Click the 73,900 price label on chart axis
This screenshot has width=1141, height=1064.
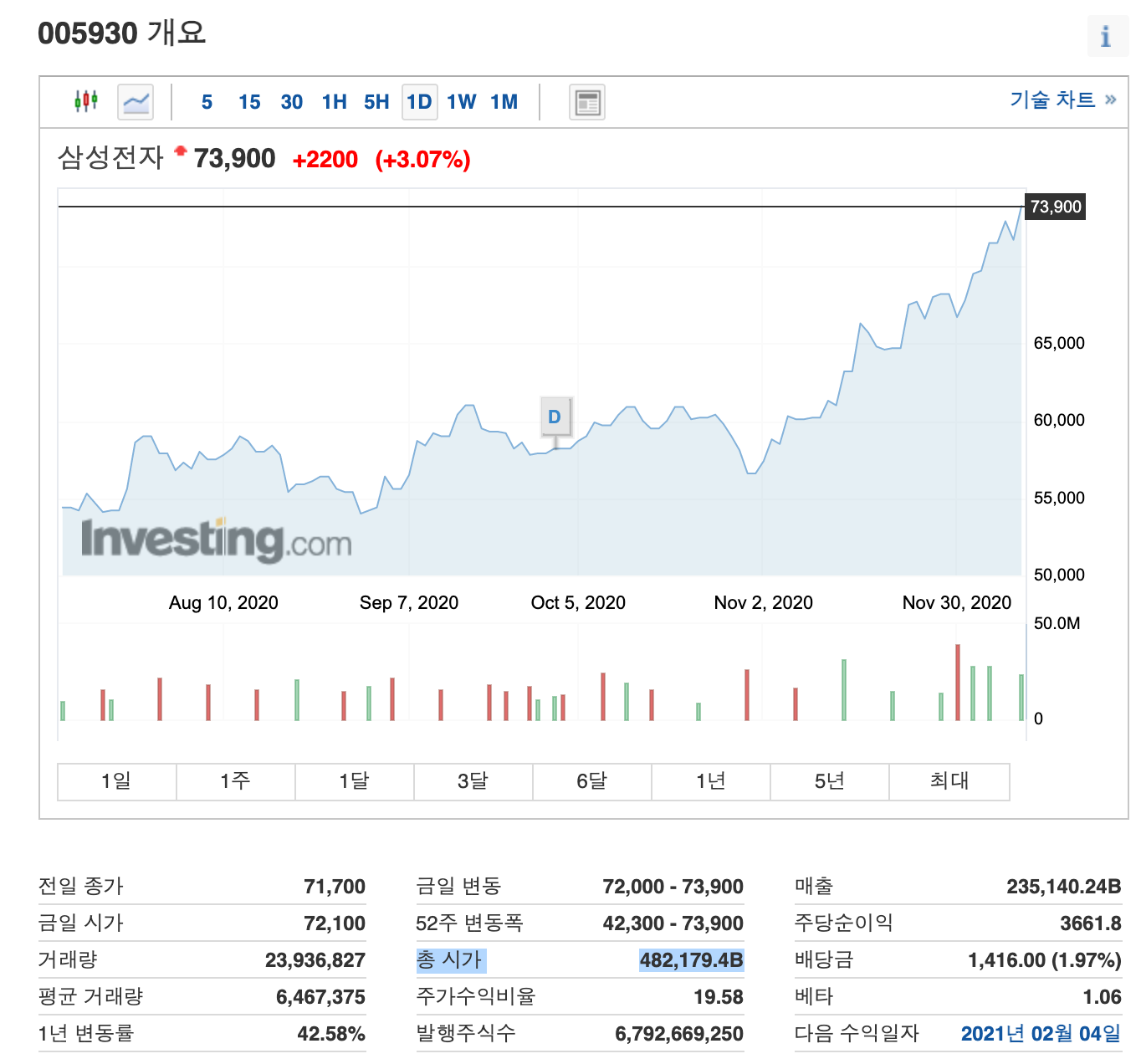point(1056,207)
